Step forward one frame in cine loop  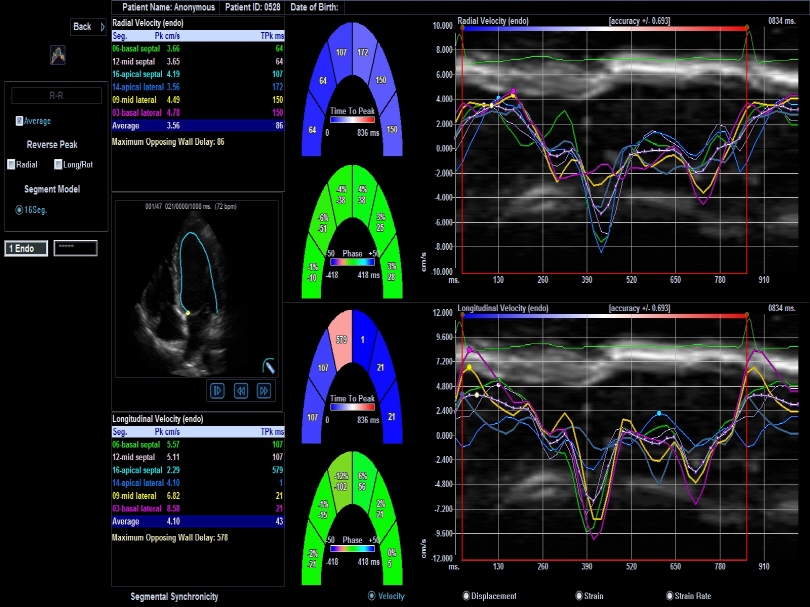point(264,390)
